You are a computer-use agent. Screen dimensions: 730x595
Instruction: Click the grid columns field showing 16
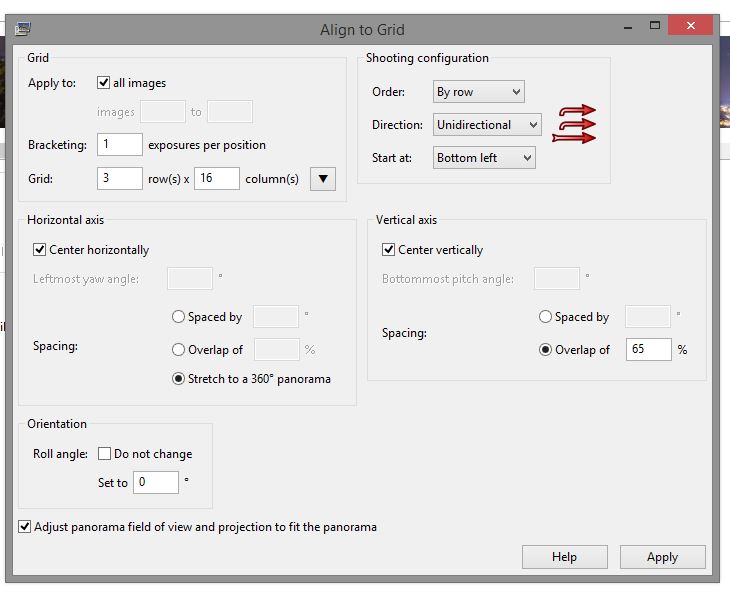click(216, 179)
